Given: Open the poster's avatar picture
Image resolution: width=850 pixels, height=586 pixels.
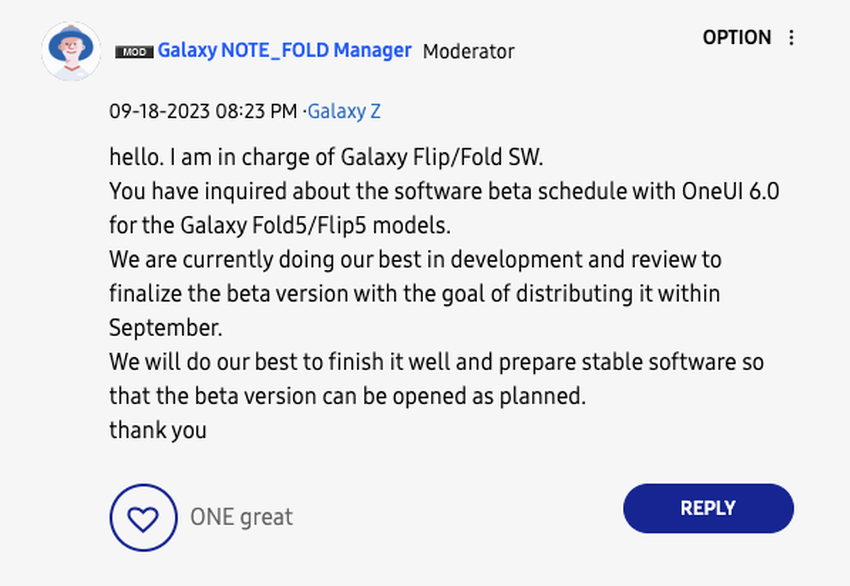Looking at the screenshot, I should coord(70,51).
